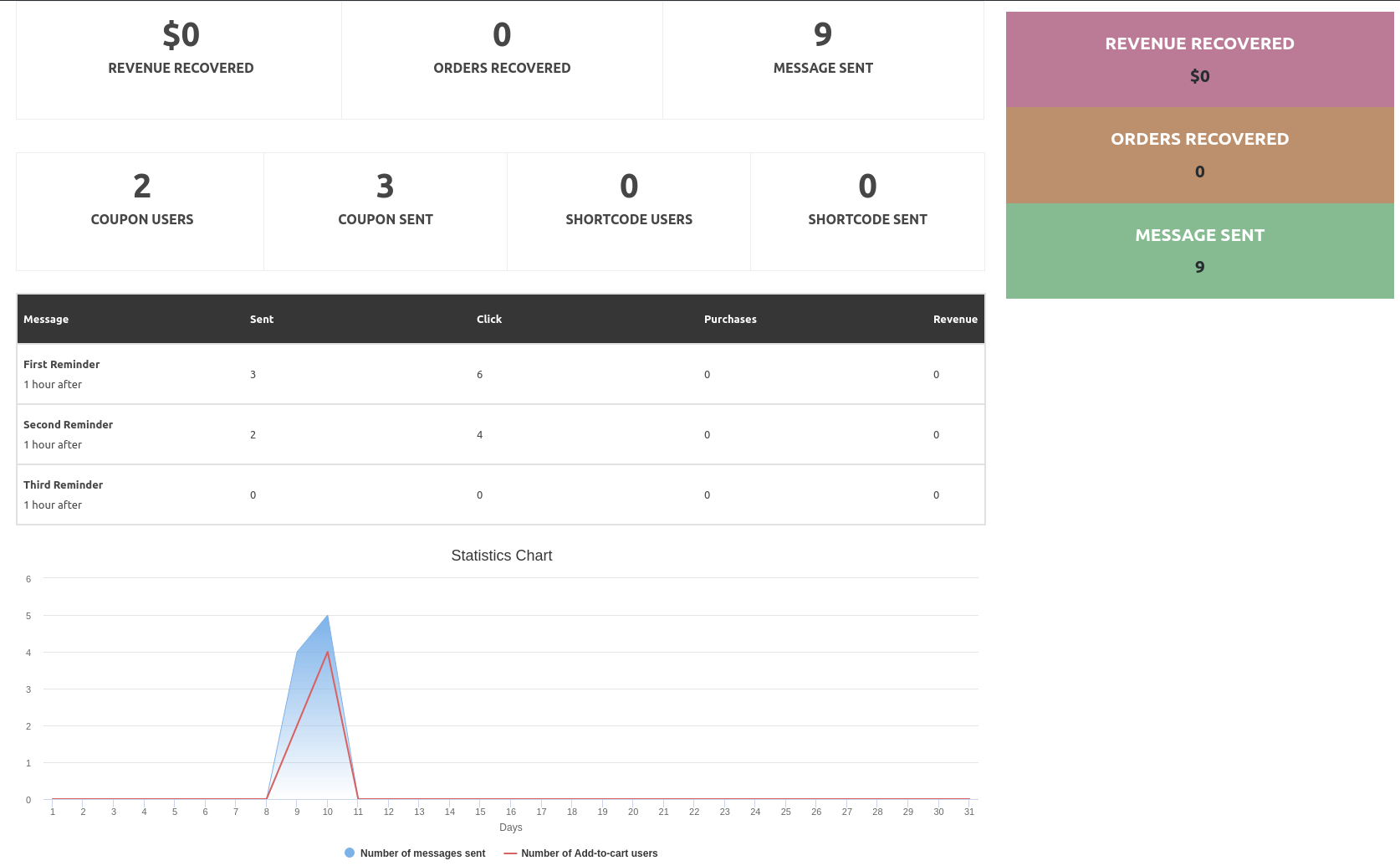The image size is (1400, 866).
Task: Click First Reminder sent value 3
Action: [x=253, y=375]
